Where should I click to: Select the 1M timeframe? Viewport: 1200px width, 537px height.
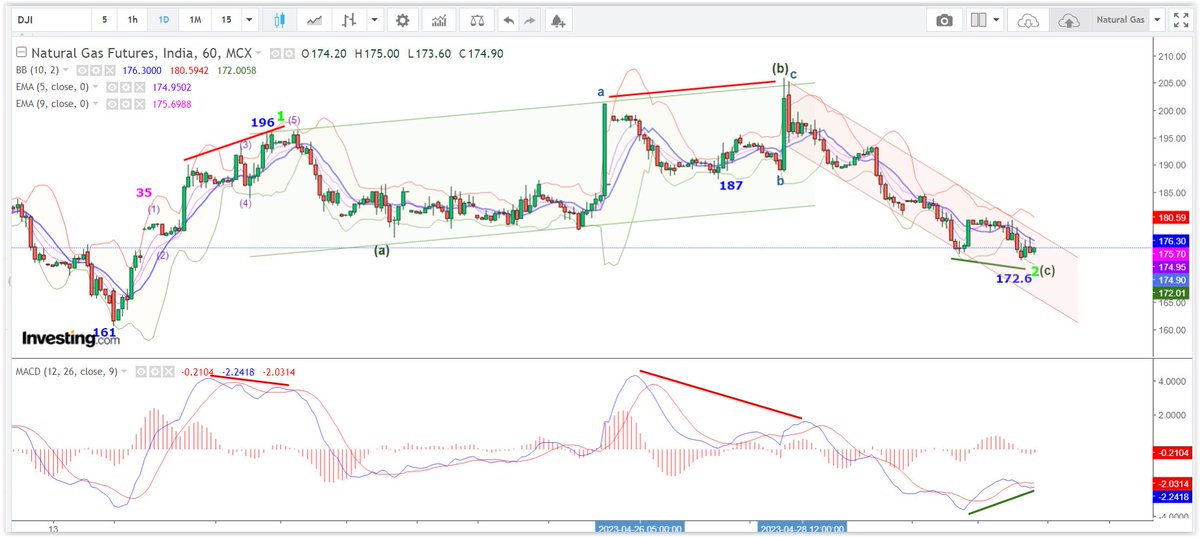tap(197, 20)
